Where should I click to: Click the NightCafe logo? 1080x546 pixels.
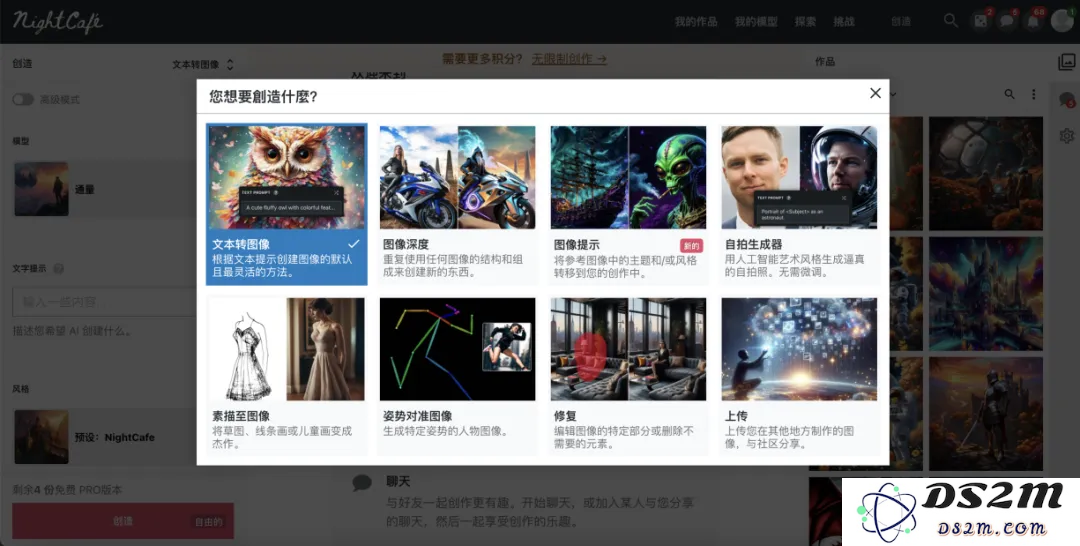(x=57, y=21)
